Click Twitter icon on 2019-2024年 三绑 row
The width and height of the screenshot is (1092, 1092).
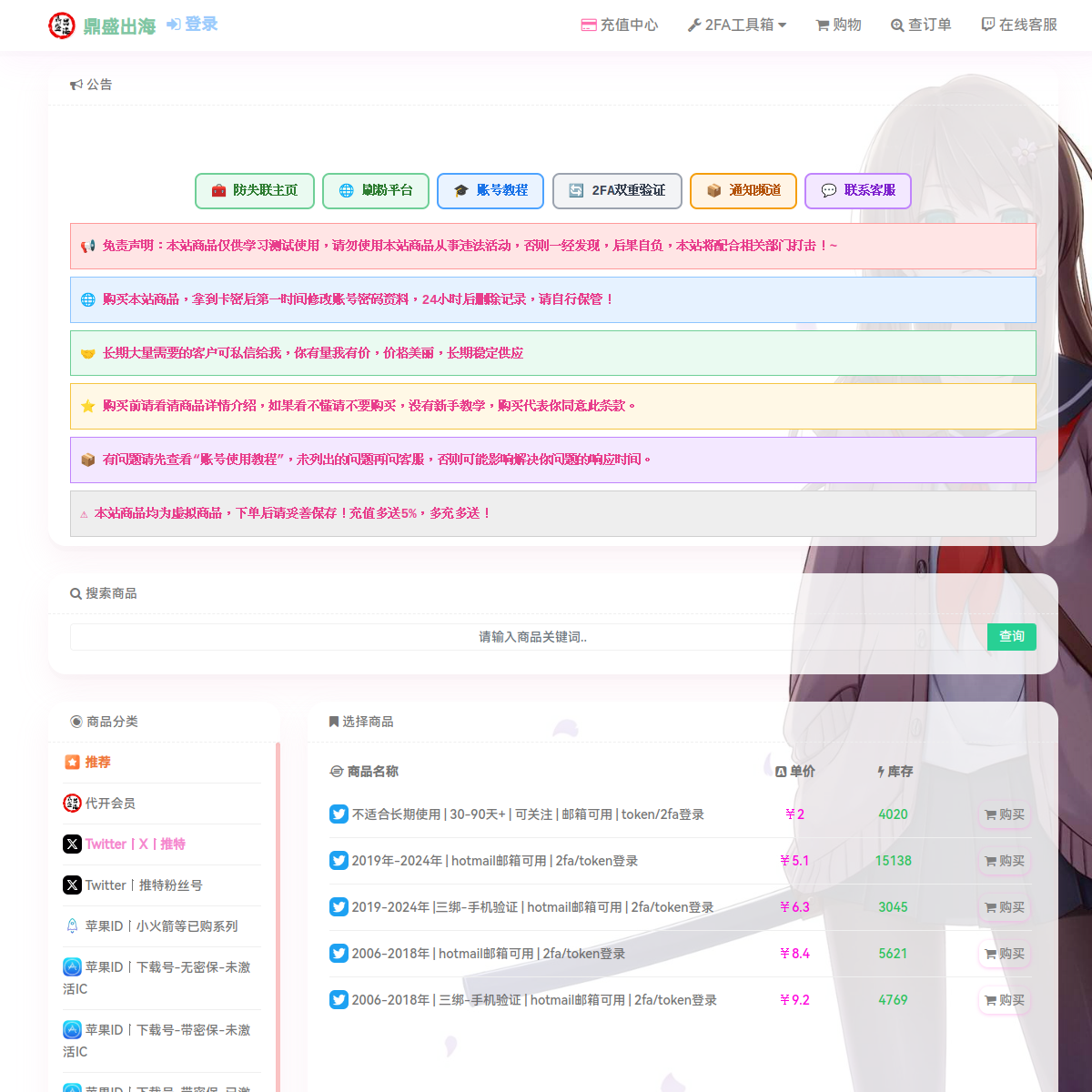339,907
